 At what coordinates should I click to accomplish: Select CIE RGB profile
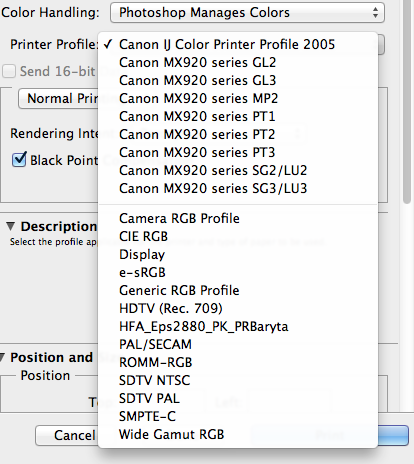238,236
